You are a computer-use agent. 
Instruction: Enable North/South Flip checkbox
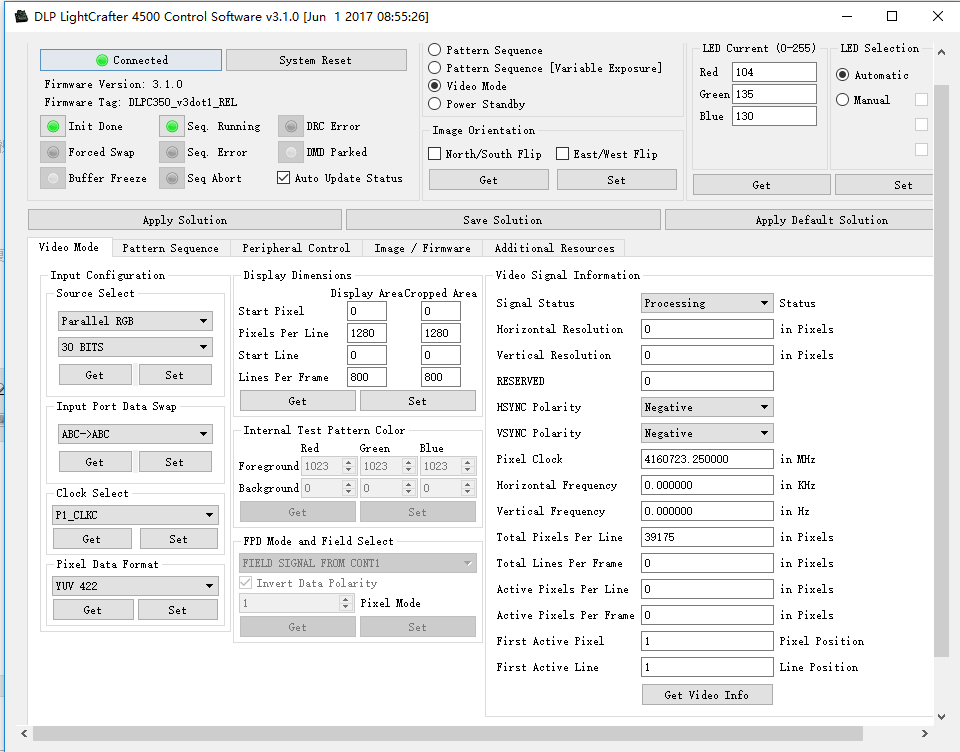pyautogui.click(x=435, y=154)
